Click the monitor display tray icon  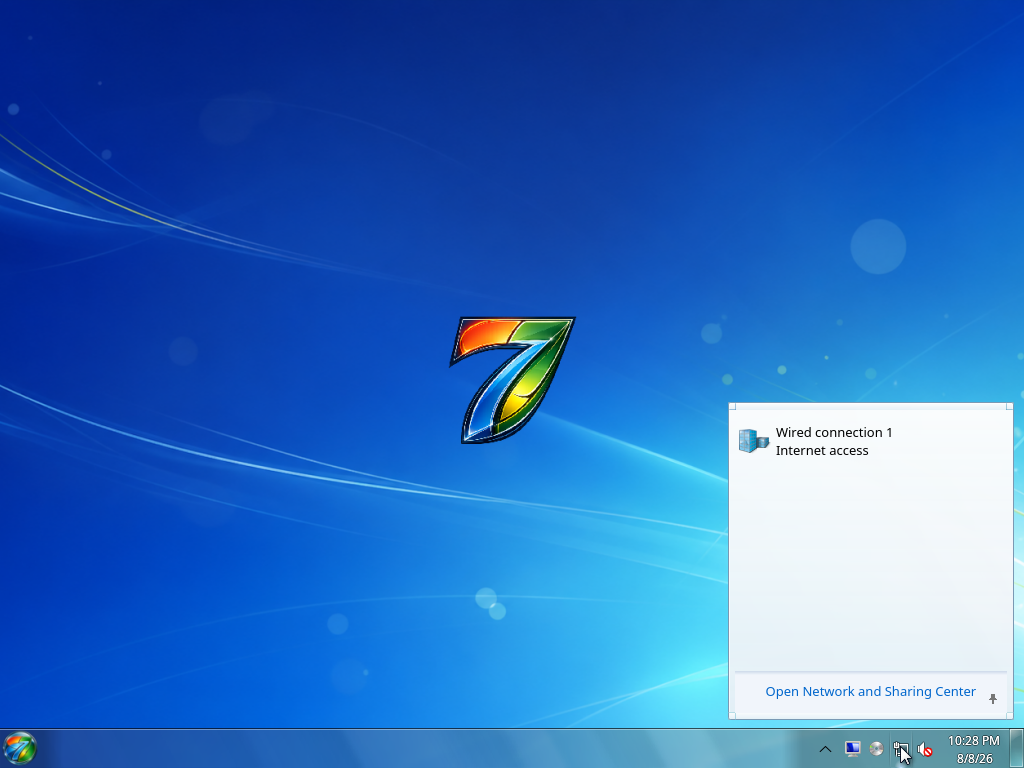tap(852, 749)
